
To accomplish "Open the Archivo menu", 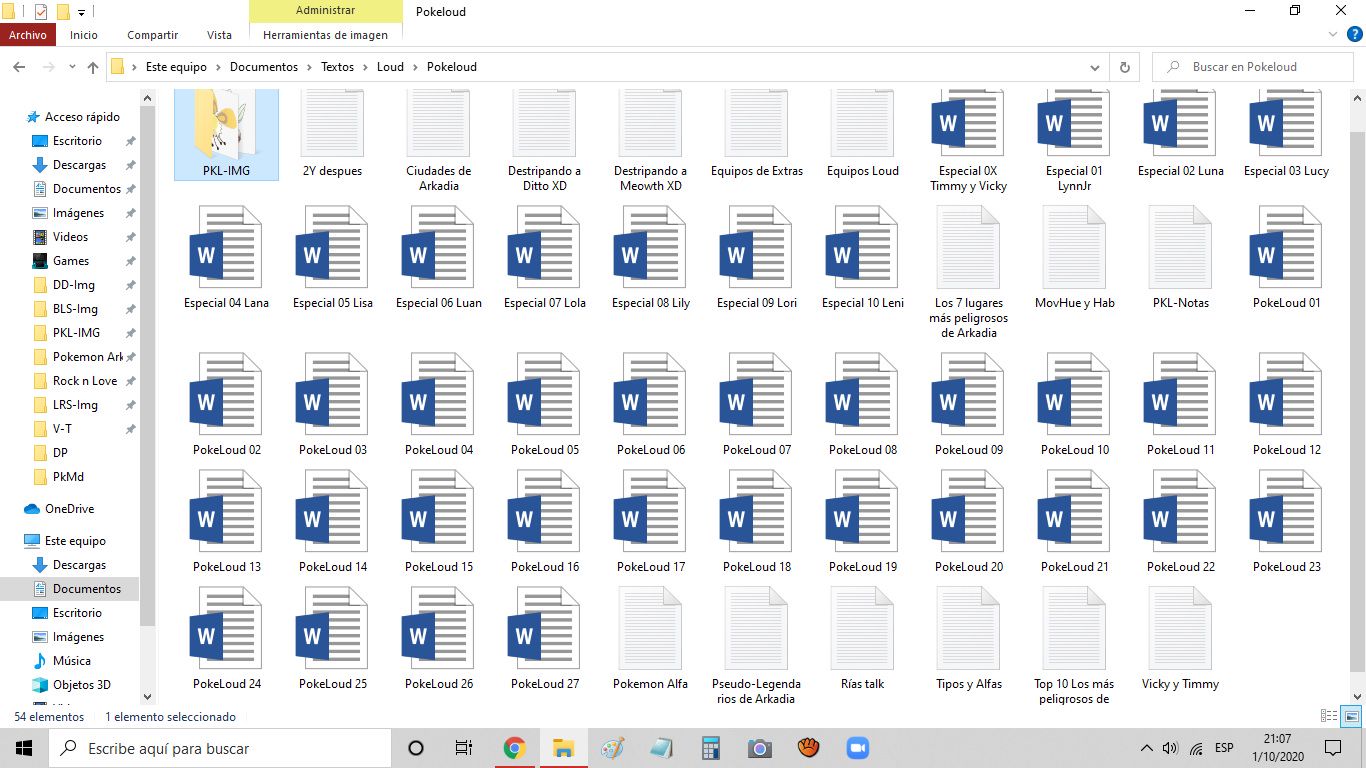I will click(28, 35).
